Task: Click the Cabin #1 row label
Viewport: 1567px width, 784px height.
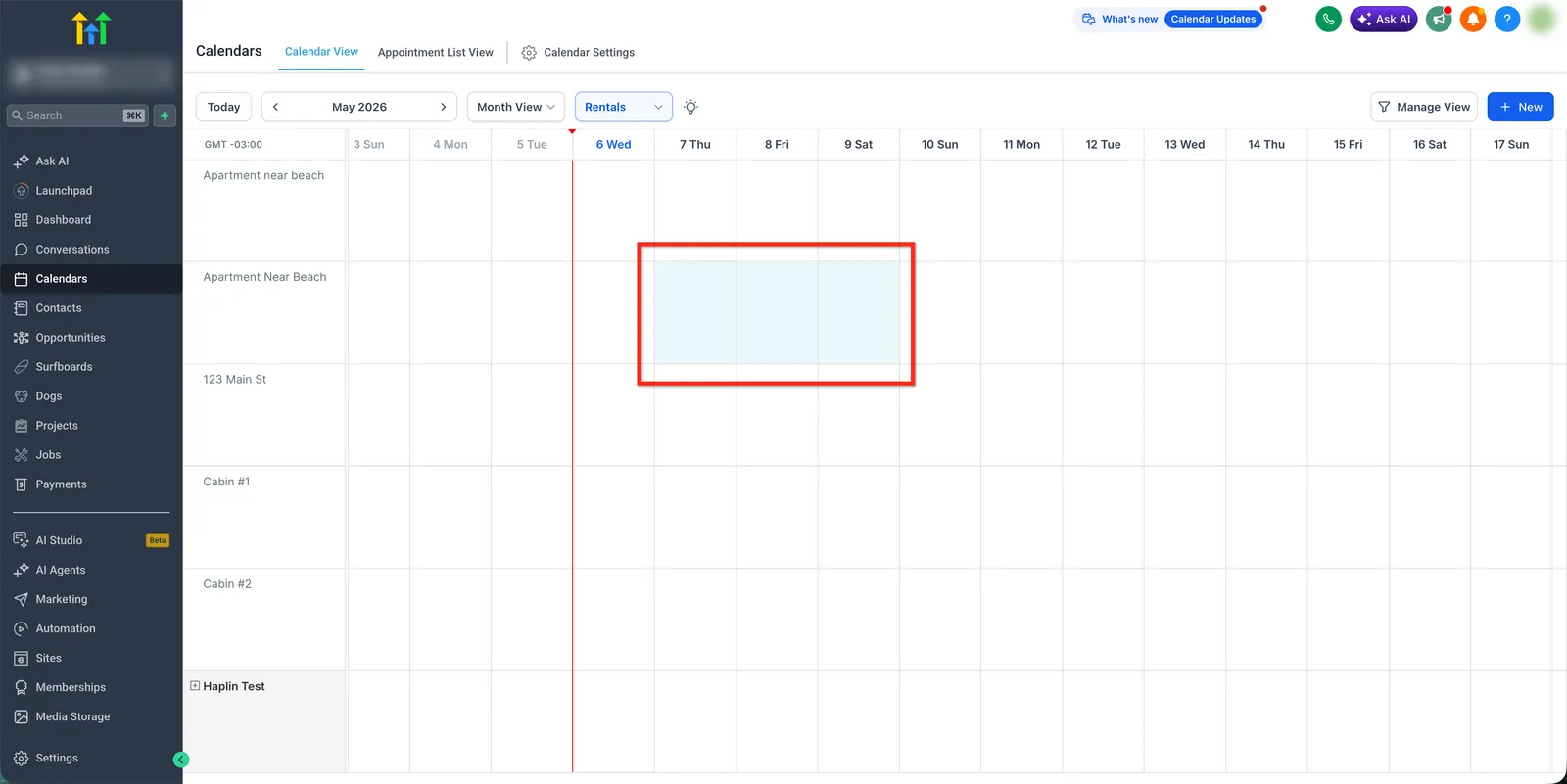Action: coord(226,482)
